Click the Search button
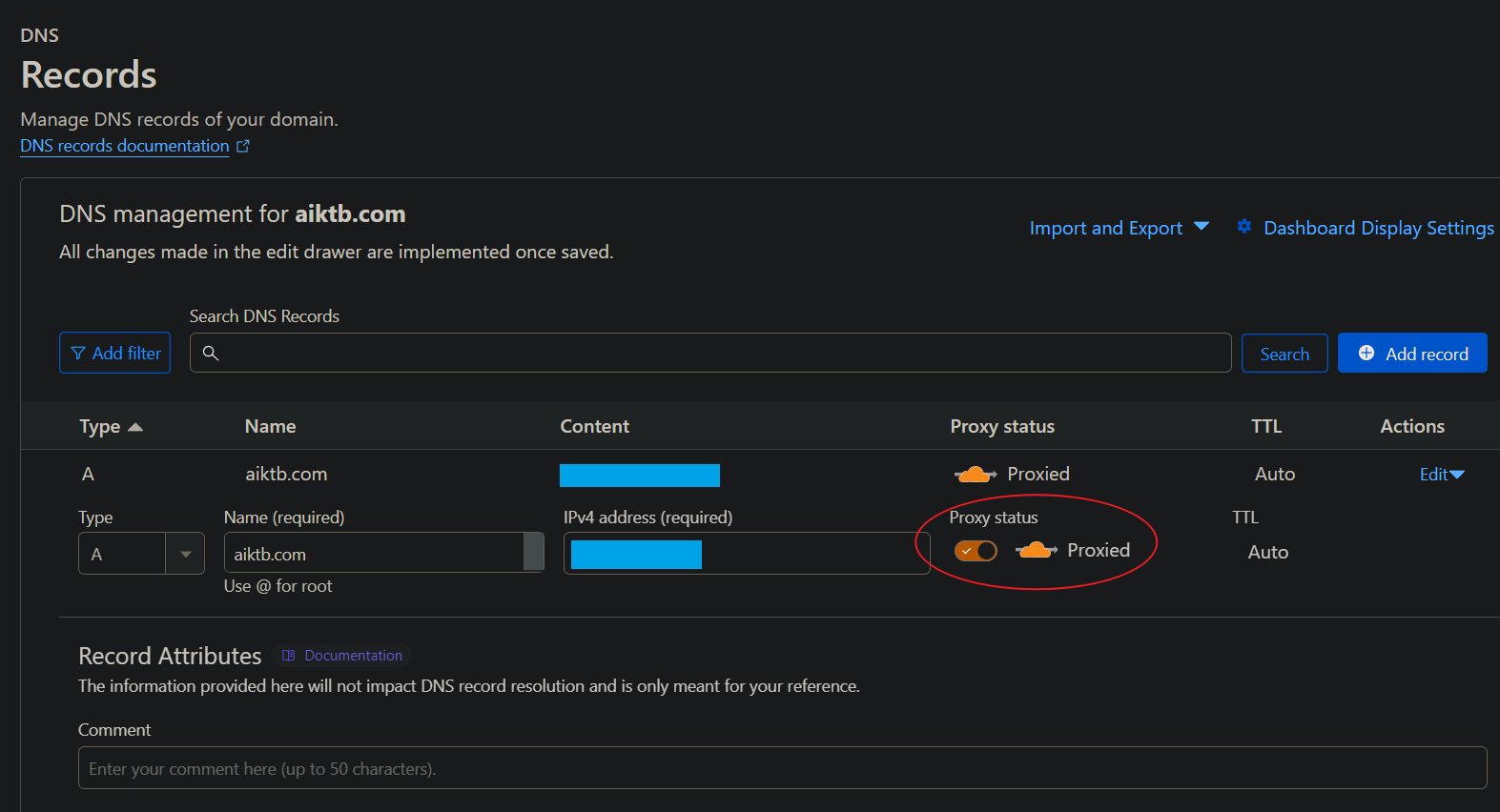This screenshot has height=812, width=1500. [x=1284, y=354]
